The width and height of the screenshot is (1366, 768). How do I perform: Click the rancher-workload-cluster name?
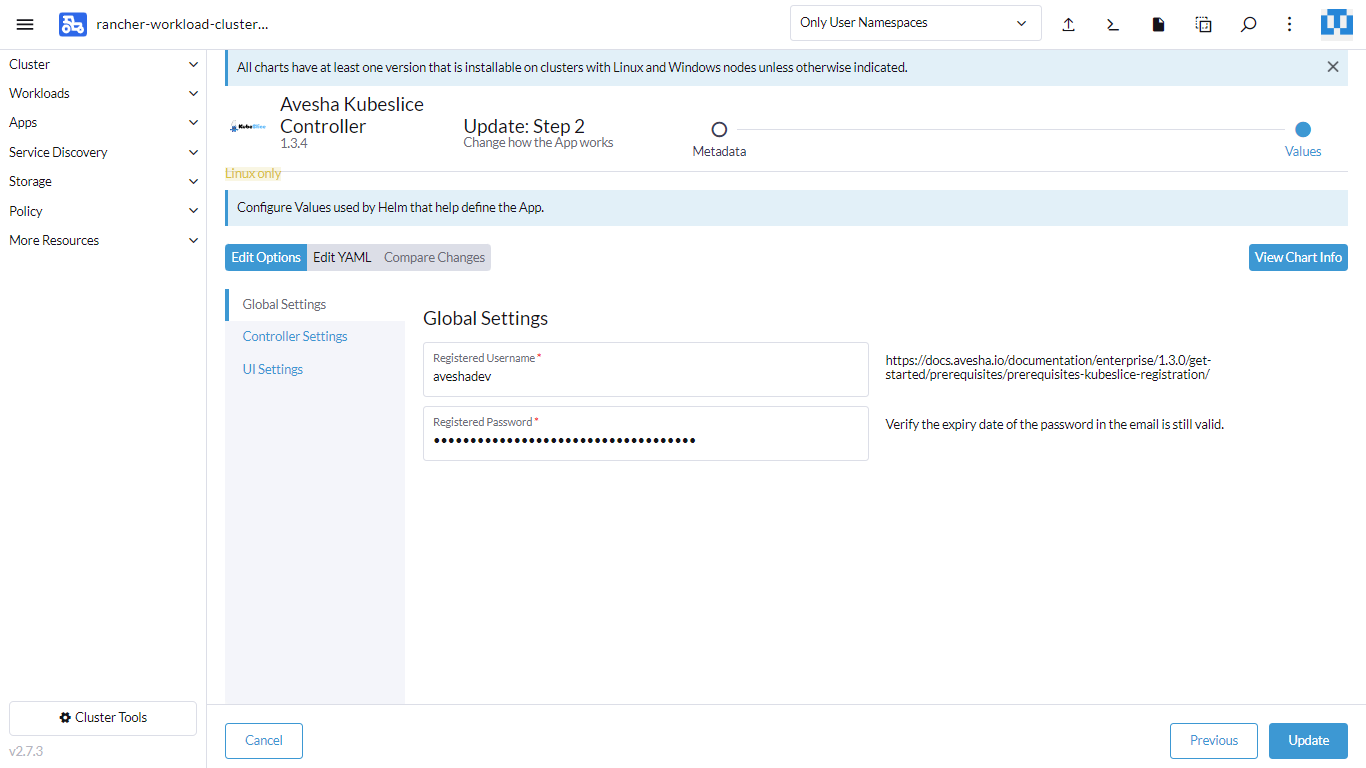(x=182, y=24)
